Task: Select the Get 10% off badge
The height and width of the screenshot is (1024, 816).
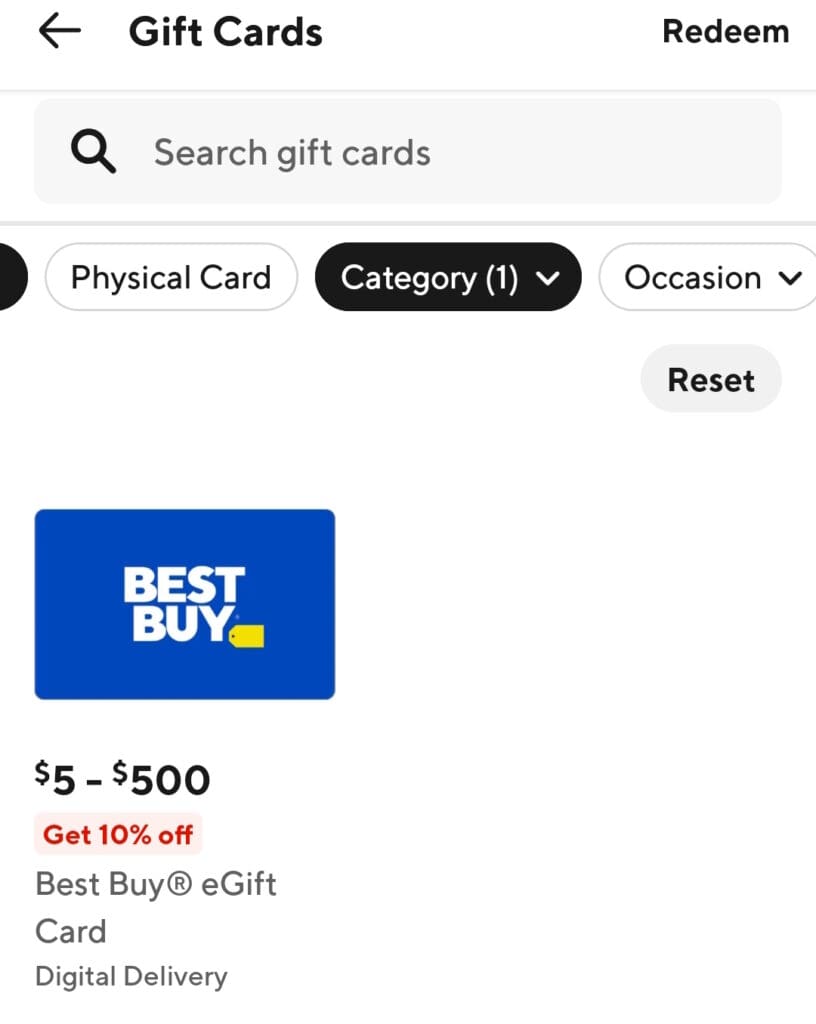Action: pos(117,833)
